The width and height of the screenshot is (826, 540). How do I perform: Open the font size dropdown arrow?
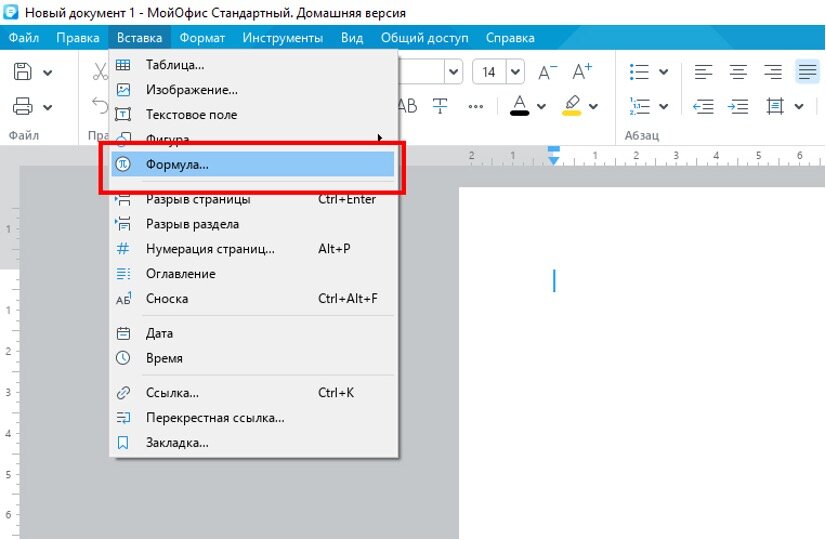tap(515, 72)
